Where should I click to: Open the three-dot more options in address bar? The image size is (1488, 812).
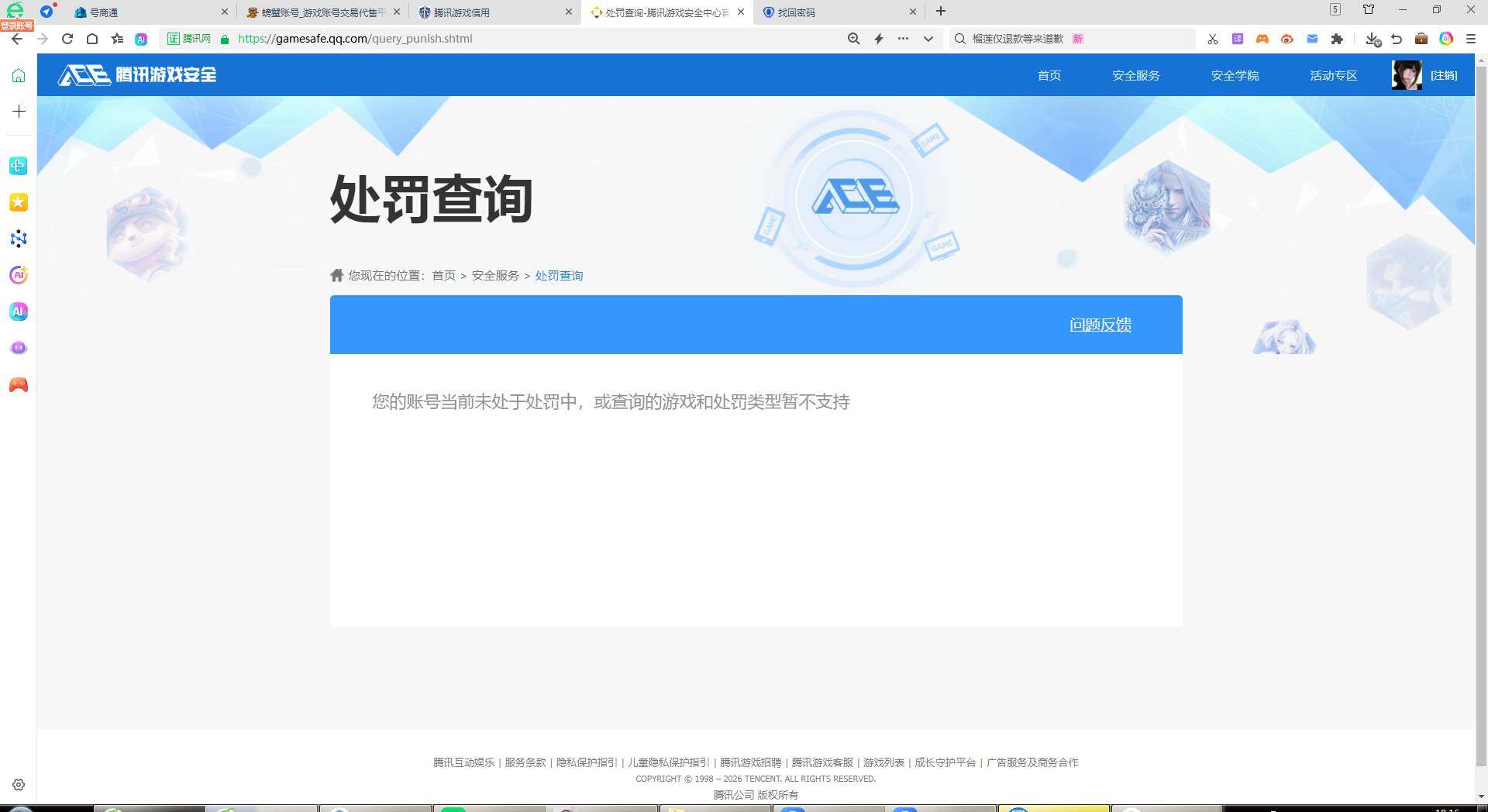(904, 39)
